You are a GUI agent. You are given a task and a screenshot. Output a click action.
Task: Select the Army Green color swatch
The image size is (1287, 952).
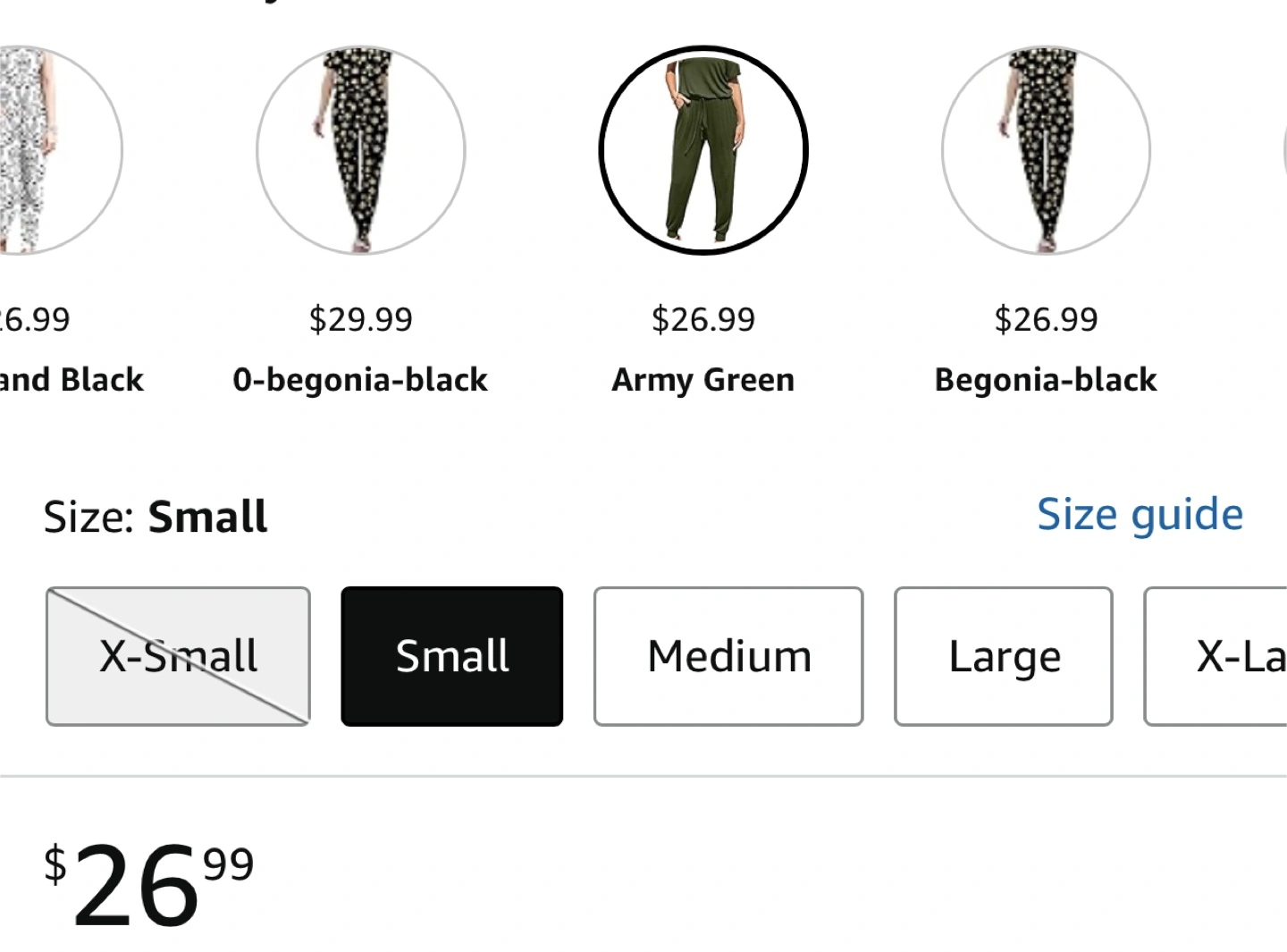coord(703,150)
